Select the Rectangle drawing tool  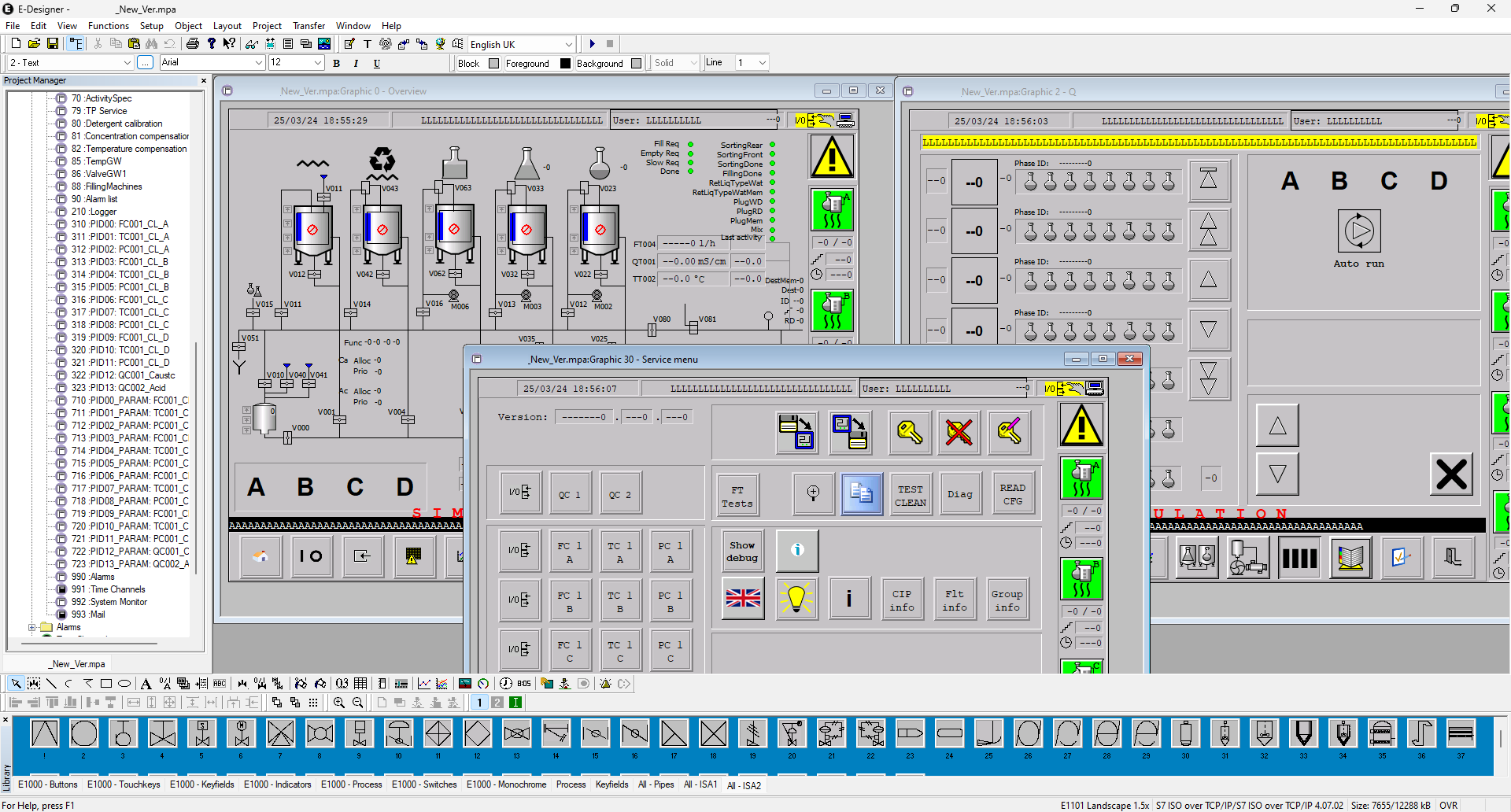106,684
